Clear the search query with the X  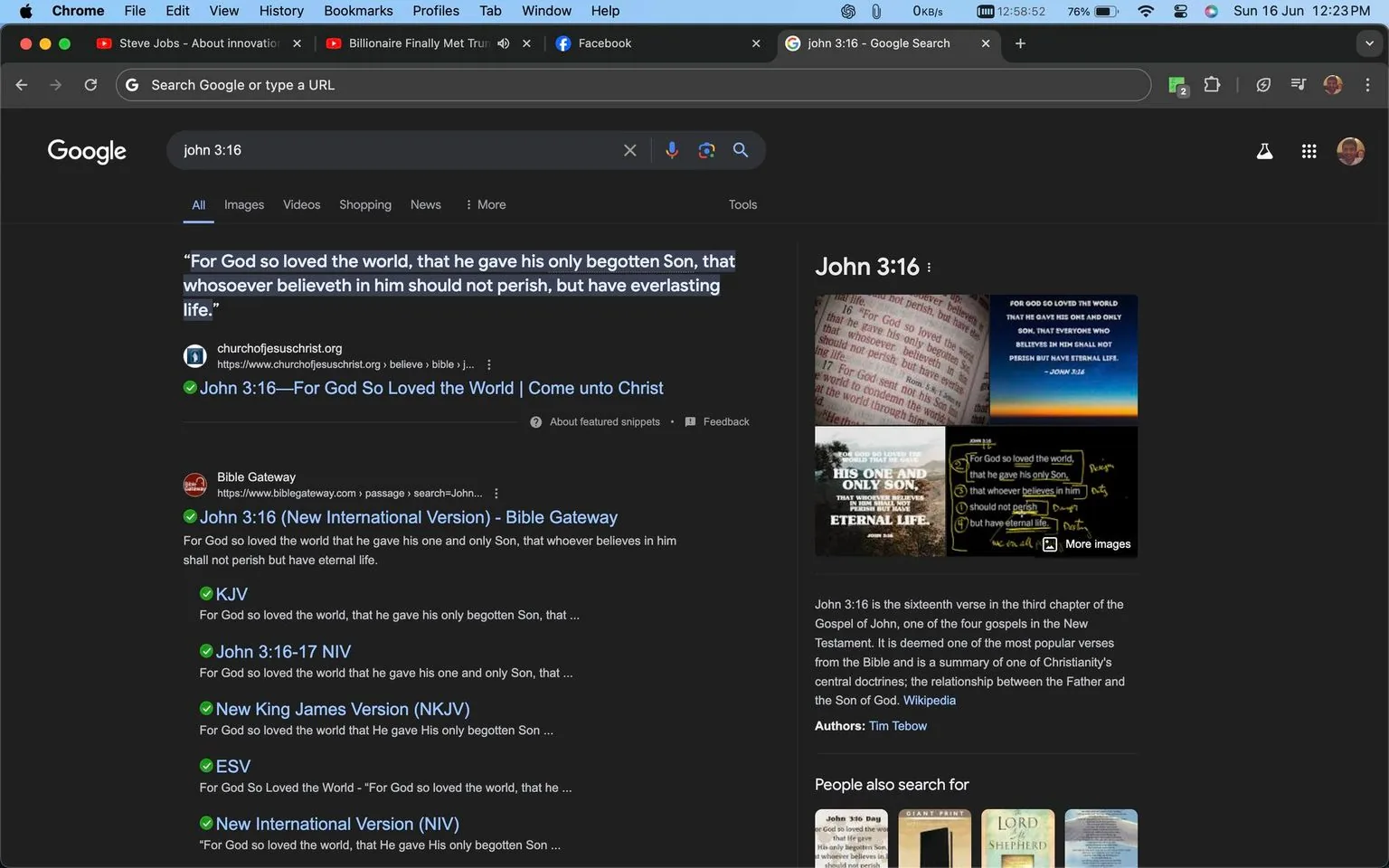pyautogui.click(x=630, y=150)
